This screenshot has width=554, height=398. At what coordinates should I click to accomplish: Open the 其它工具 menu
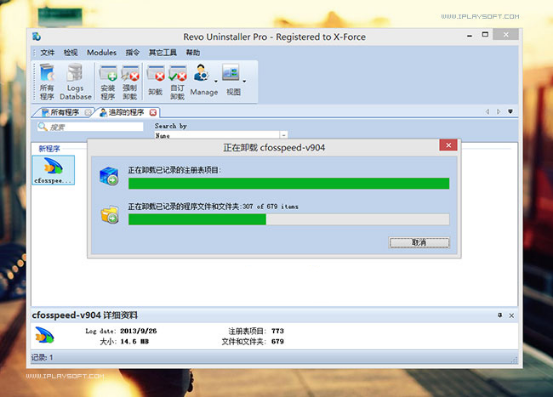point(163,53)
